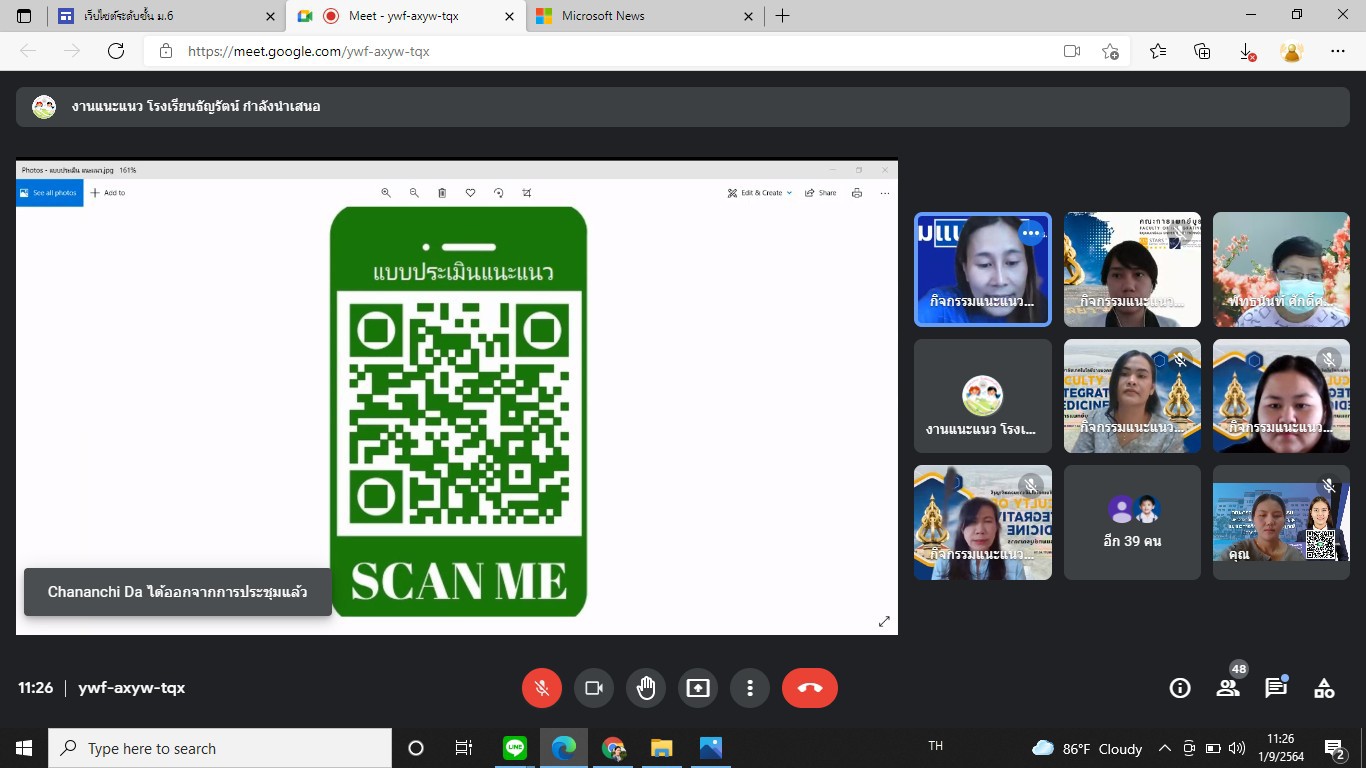Unmute the microphone in Meet
This screenshot has height=768, width=1366.
(x=542, y=688)
